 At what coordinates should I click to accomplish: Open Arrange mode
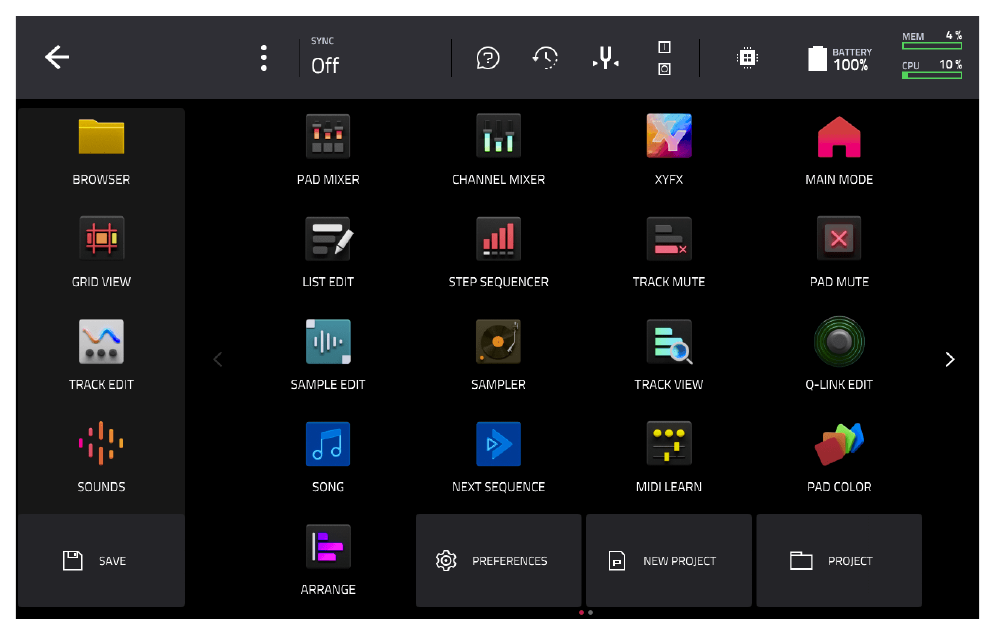[x=328, y=560]
